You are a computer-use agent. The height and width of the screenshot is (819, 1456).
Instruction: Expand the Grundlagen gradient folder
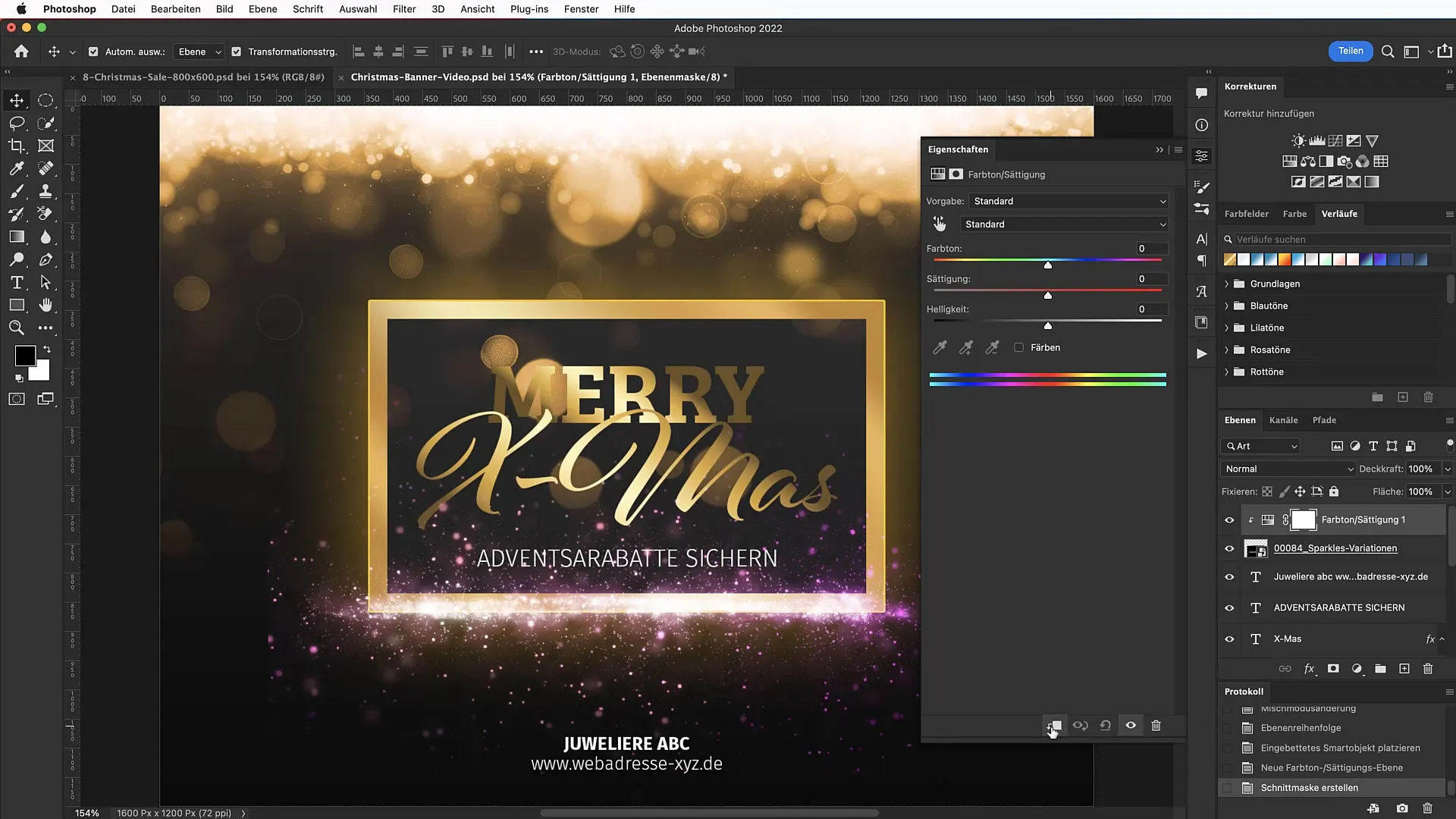(1226, 284)
